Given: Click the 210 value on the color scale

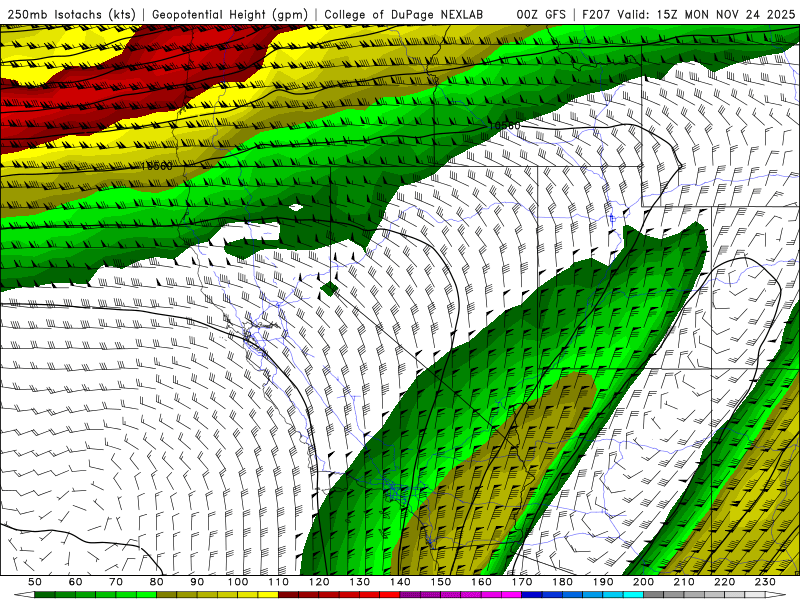Looking at the screenshot, I should point(684,582).
